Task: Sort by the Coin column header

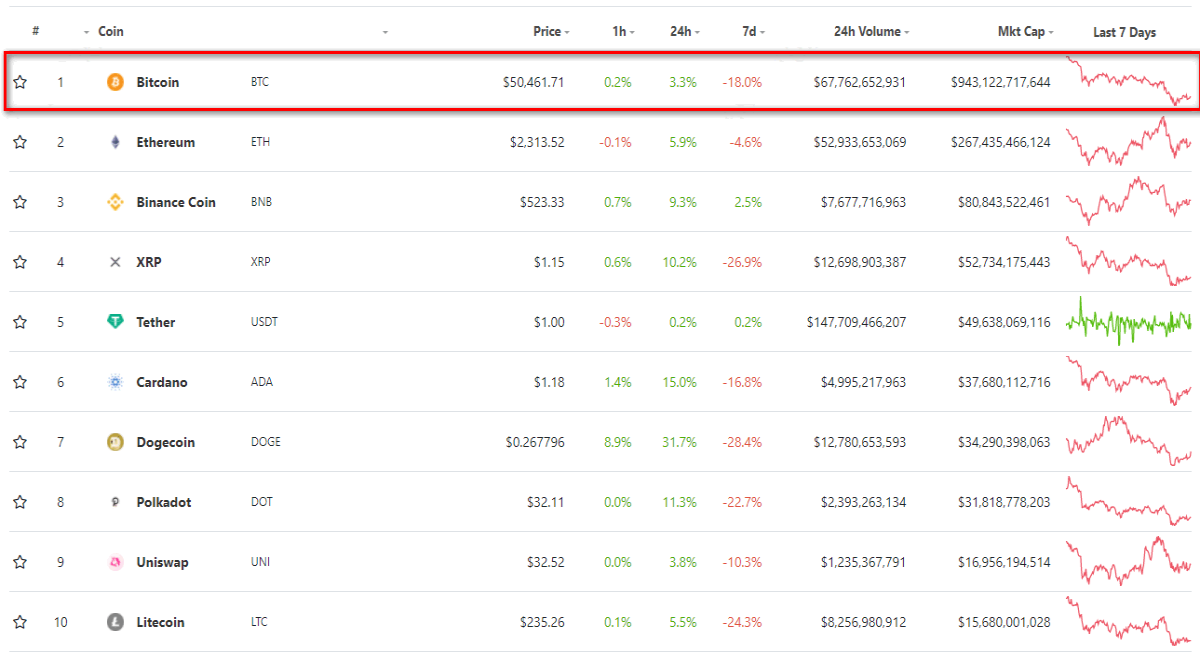Action: [x=111, y=32]
